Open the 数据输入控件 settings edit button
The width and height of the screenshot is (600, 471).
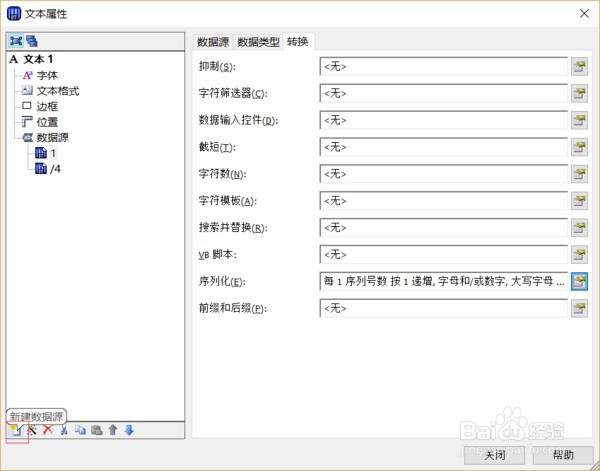click(x=579, y=121)
